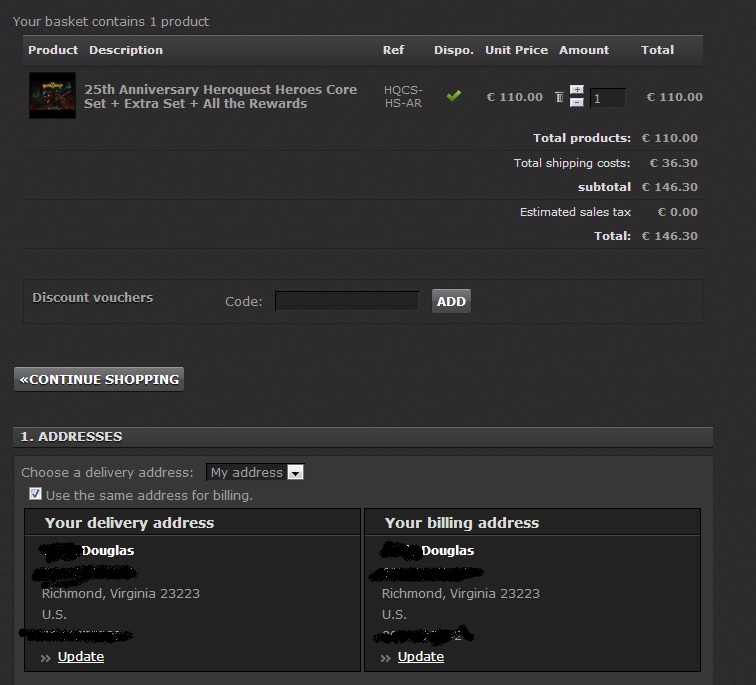Click inside the amount quantity field
The image size is (756, 685).
click(607, 98)
